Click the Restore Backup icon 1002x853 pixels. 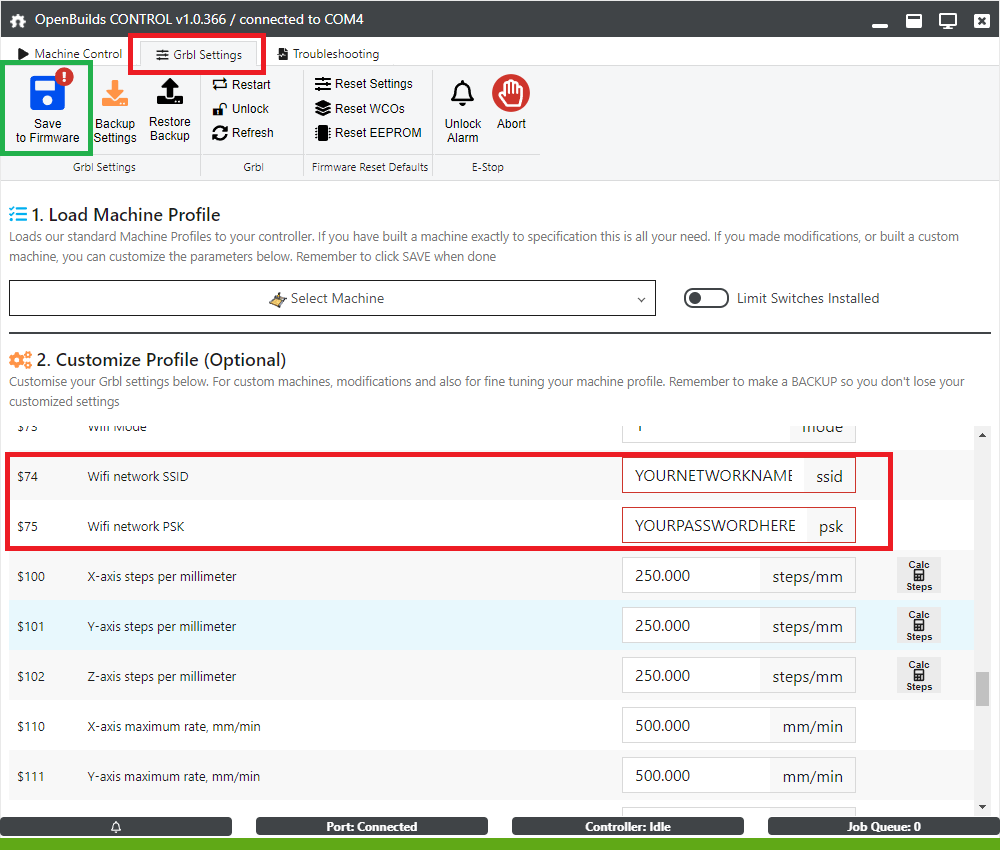click(x=169, y=93)
